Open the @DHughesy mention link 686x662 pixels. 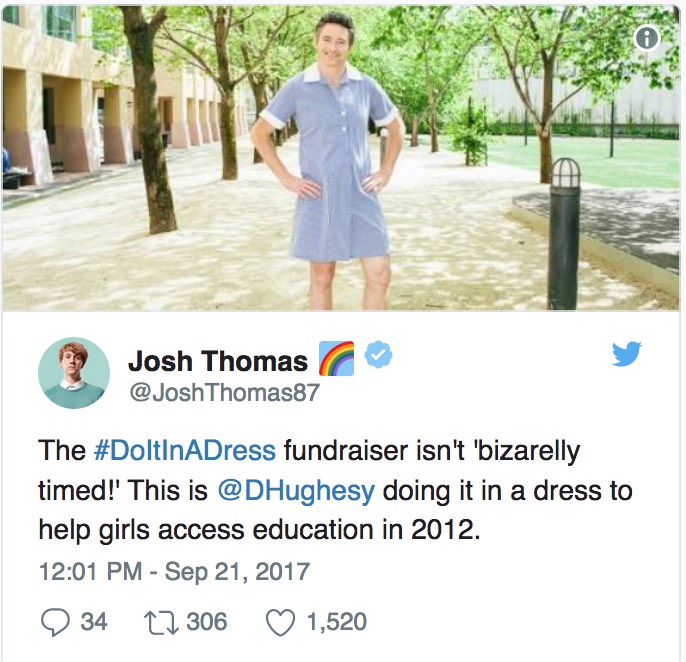(296, 490)
